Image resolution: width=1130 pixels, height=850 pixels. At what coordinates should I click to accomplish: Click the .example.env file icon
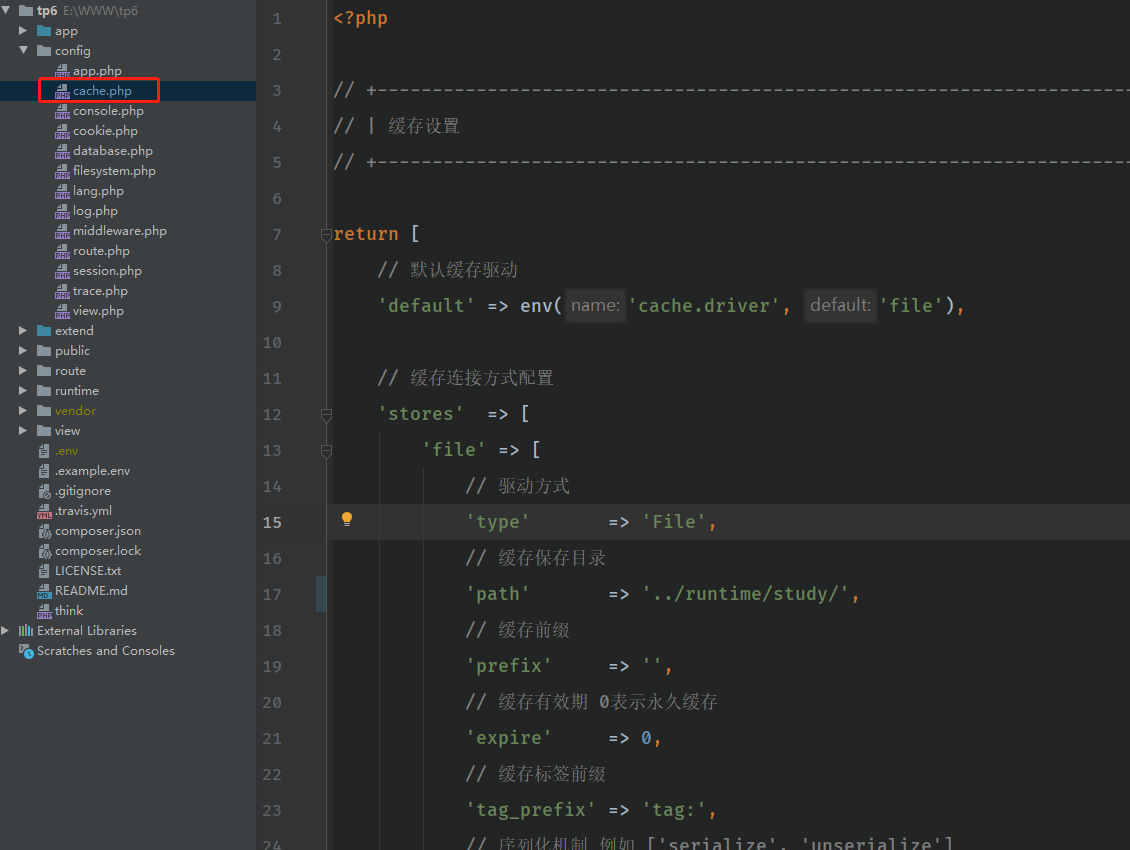click(44, 471)
